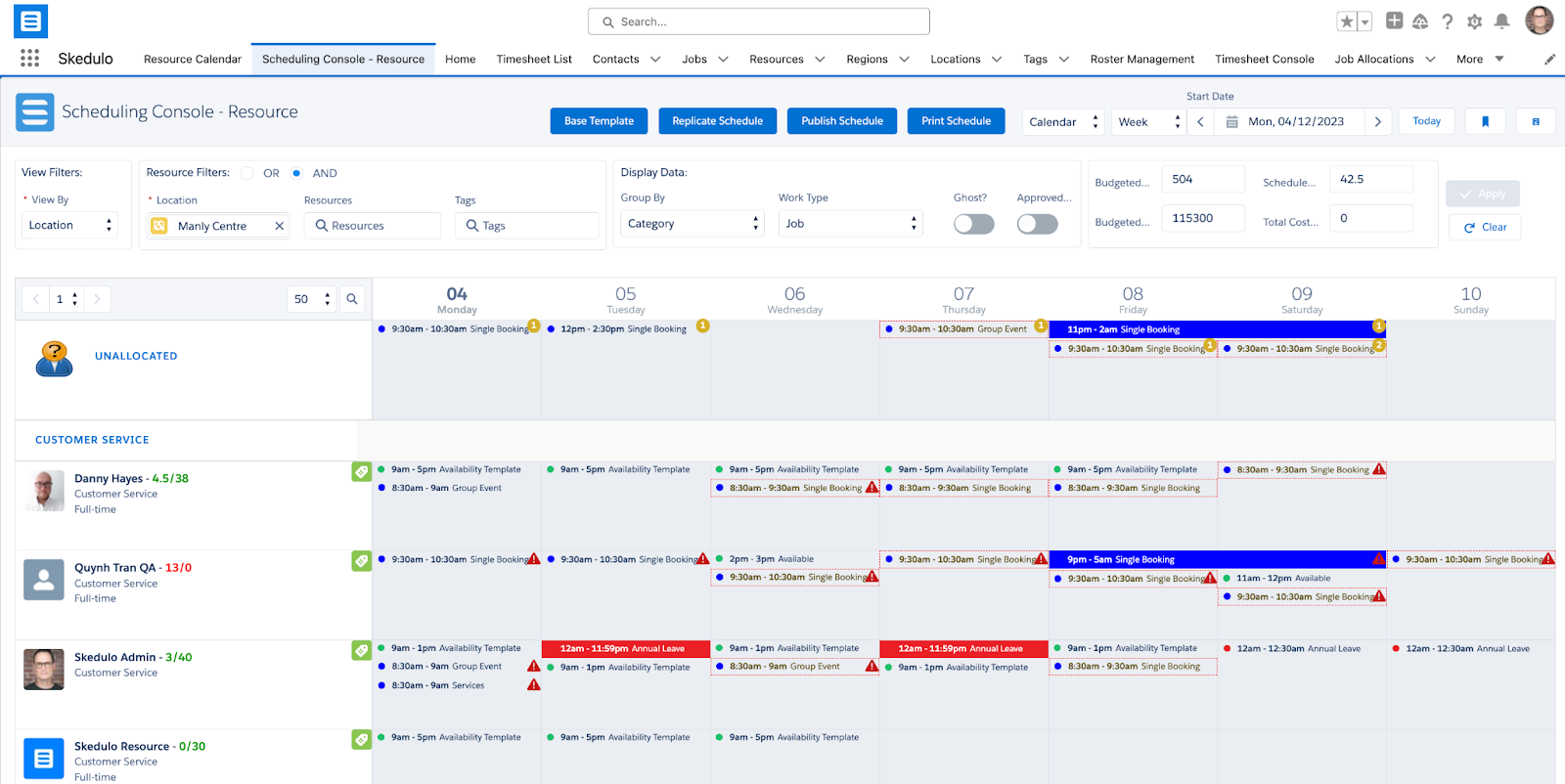Viewport: 1565px width, 784px height.
Task: Open the Week range dropdown
Action: (1149, 122)
